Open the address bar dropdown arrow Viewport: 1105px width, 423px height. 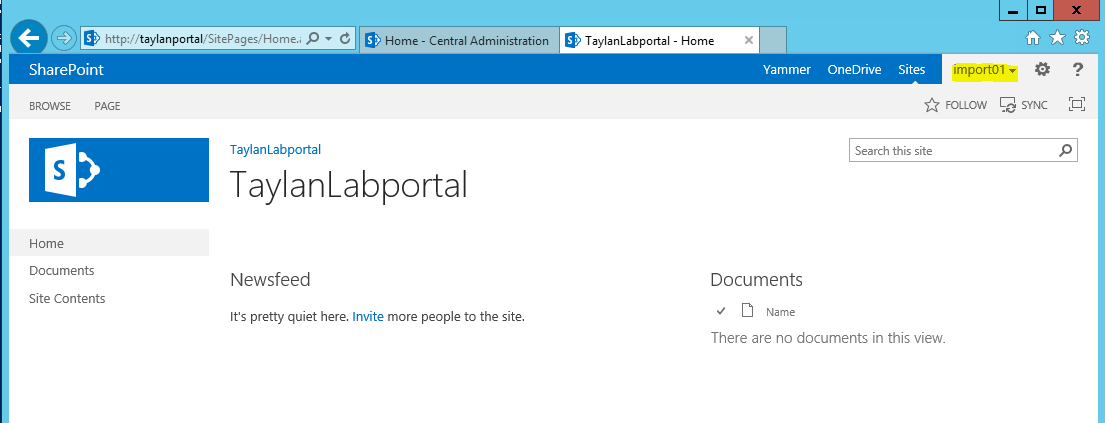(x=328, y=39)
